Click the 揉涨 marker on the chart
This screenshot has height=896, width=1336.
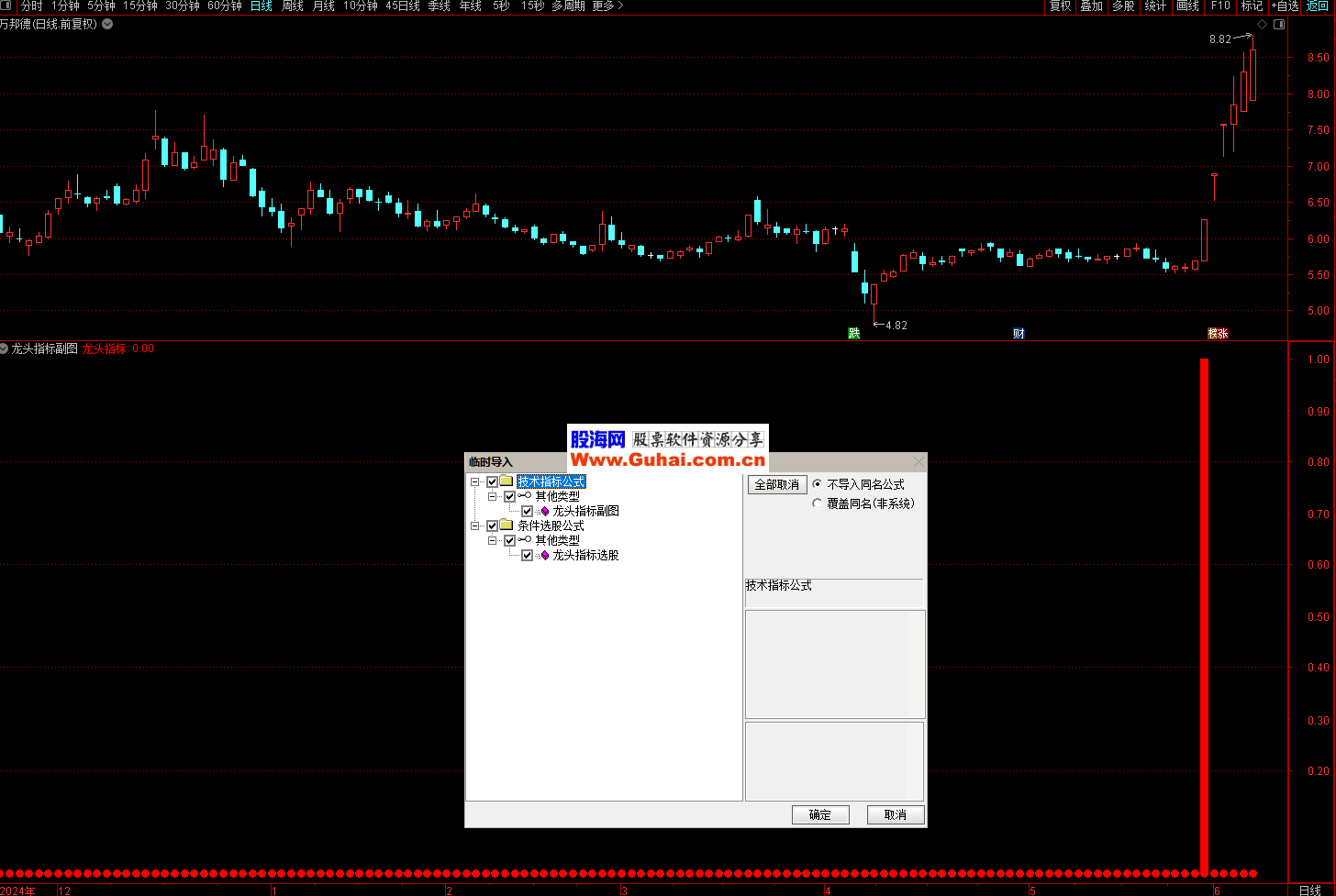(1218, 333)
